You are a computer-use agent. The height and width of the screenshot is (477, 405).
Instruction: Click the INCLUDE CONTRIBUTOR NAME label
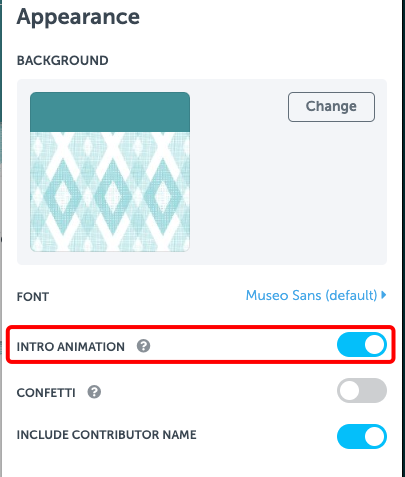[x=107, y=435]
